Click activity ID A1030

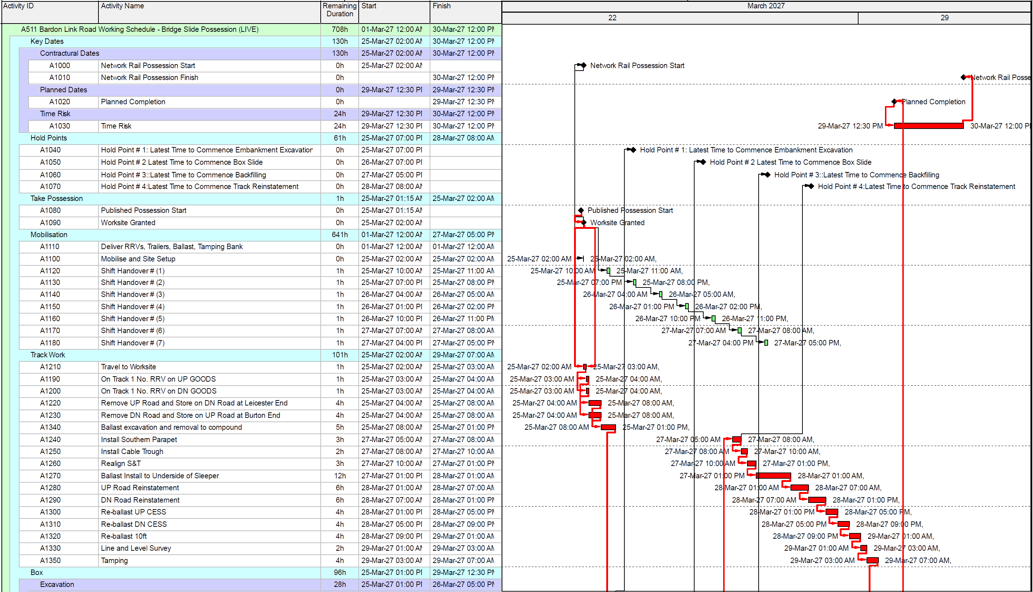pos(59,126)
